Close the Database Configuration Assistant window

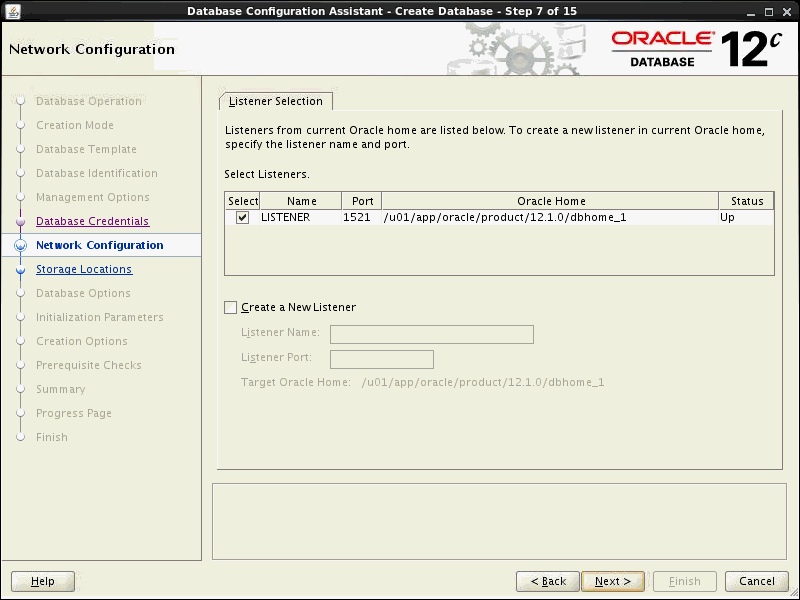click(787, 12)
